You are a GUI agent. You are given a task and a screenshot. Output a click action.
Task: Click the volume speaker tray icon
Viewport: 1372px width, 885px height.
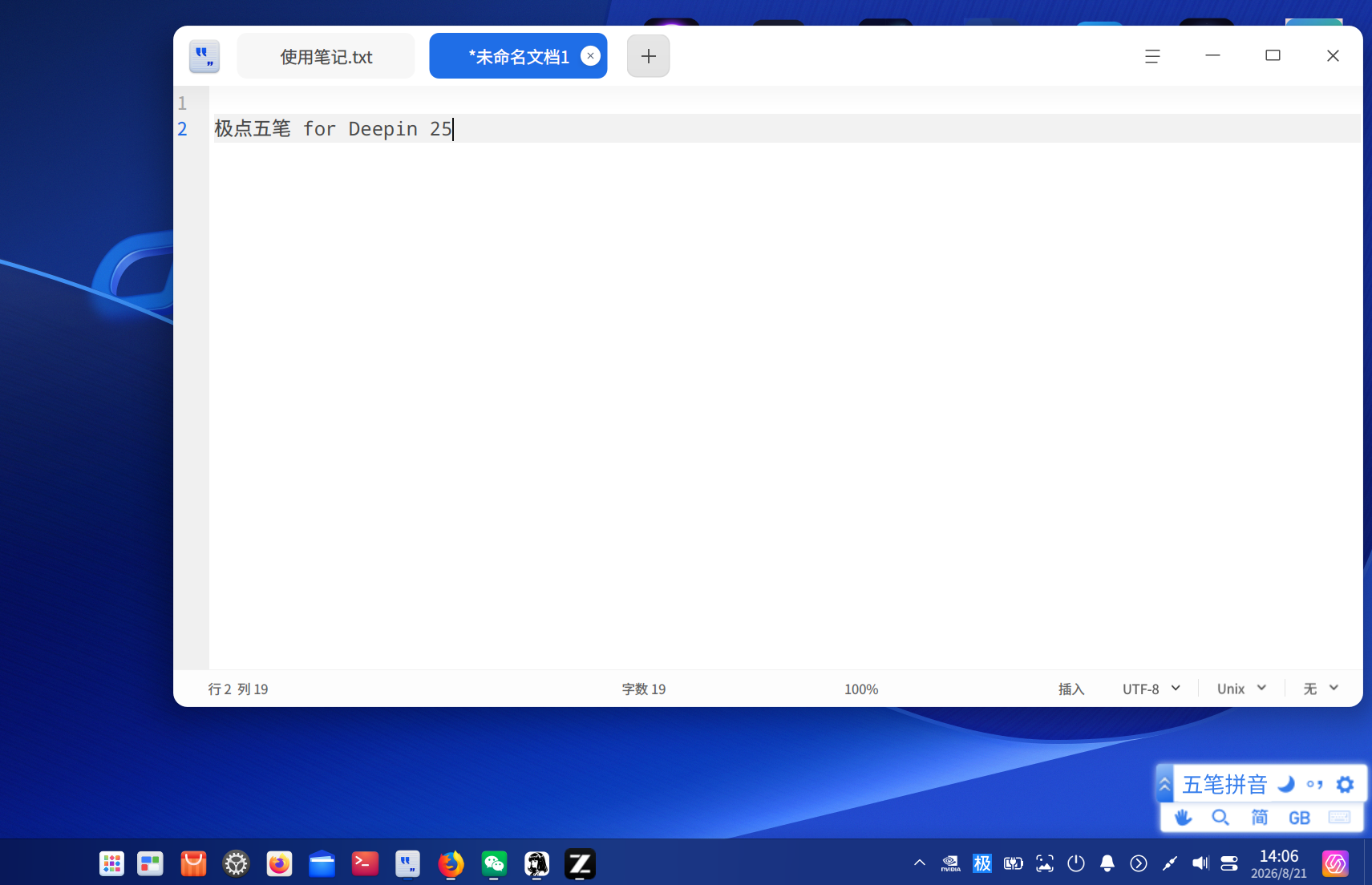(1200, 863)
